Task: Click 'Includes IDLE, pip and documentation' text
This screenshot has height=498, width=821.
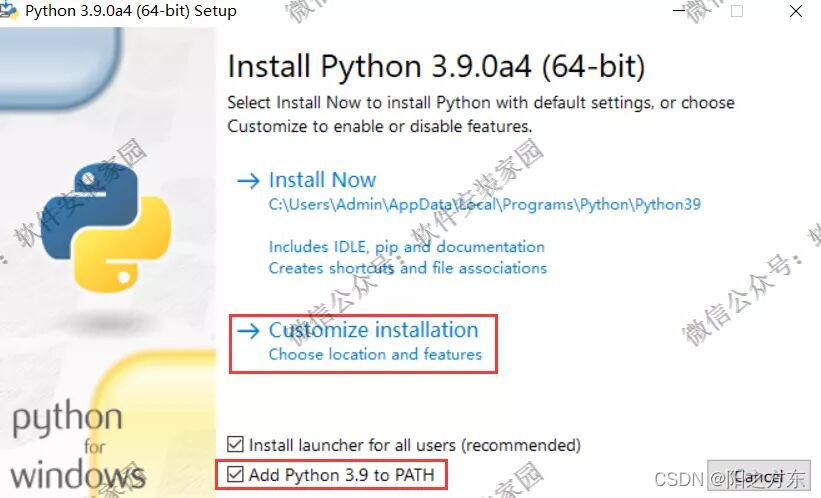Action: click(407, 247)
